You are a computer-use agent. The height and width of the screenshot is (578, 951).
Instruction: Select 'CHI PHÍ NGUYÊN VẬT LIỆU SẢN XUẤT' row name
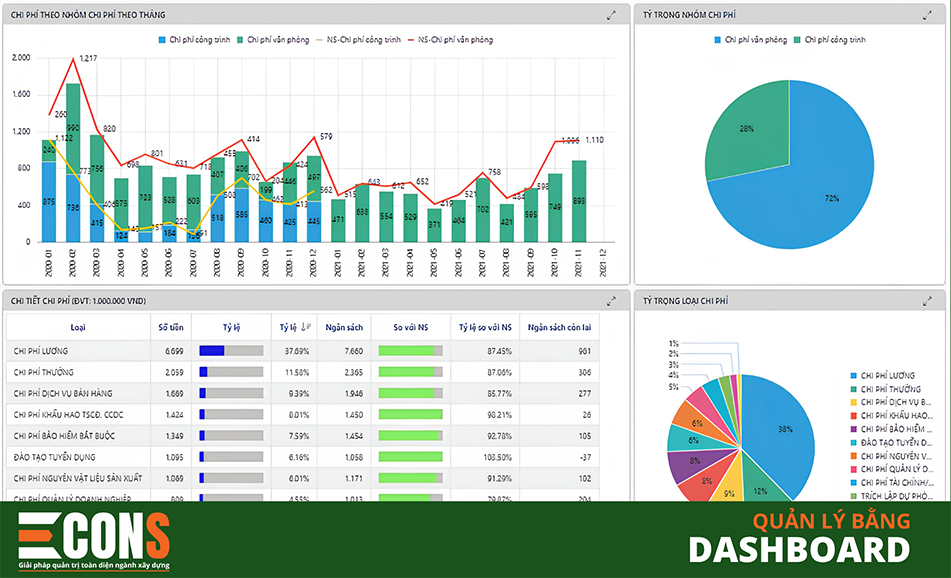[78, 479]
